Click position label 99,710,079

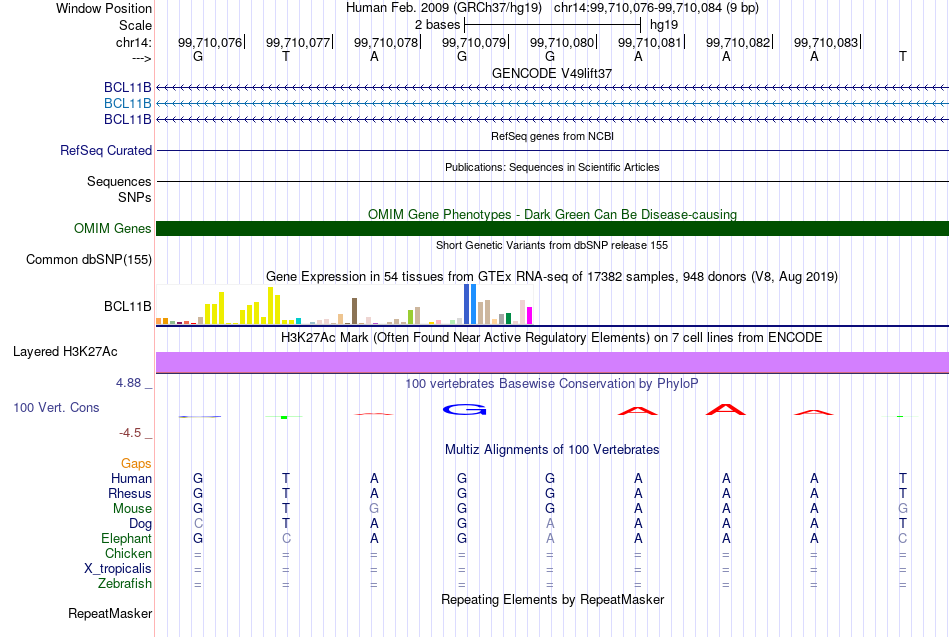(x=474, y=42)
